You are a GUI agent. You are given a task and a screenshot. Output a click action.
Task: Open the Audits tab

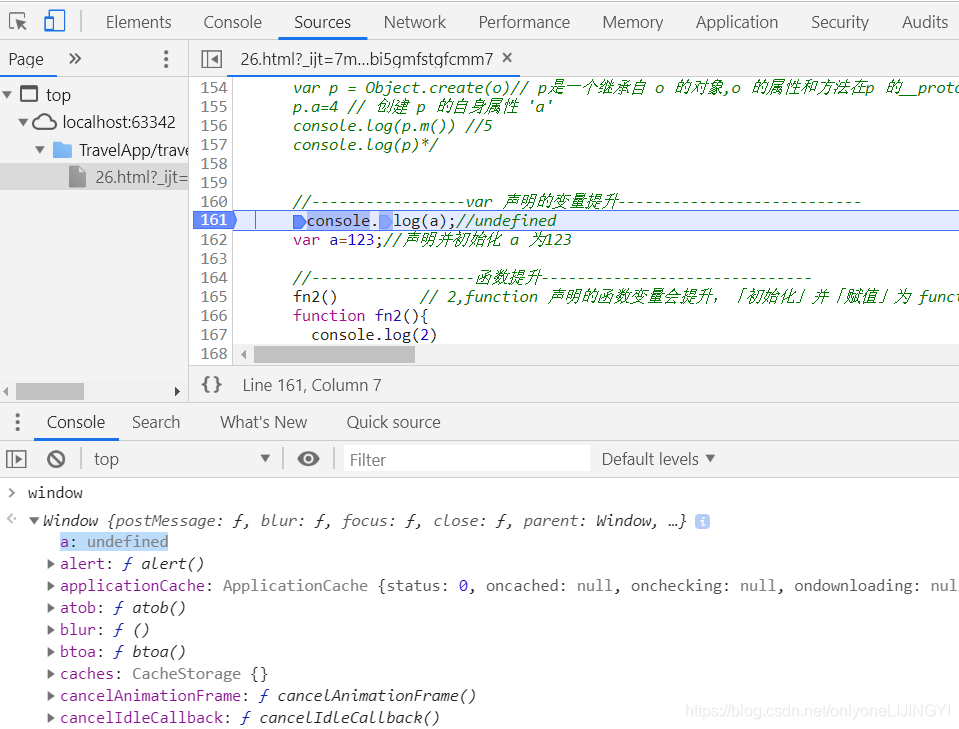925,22
